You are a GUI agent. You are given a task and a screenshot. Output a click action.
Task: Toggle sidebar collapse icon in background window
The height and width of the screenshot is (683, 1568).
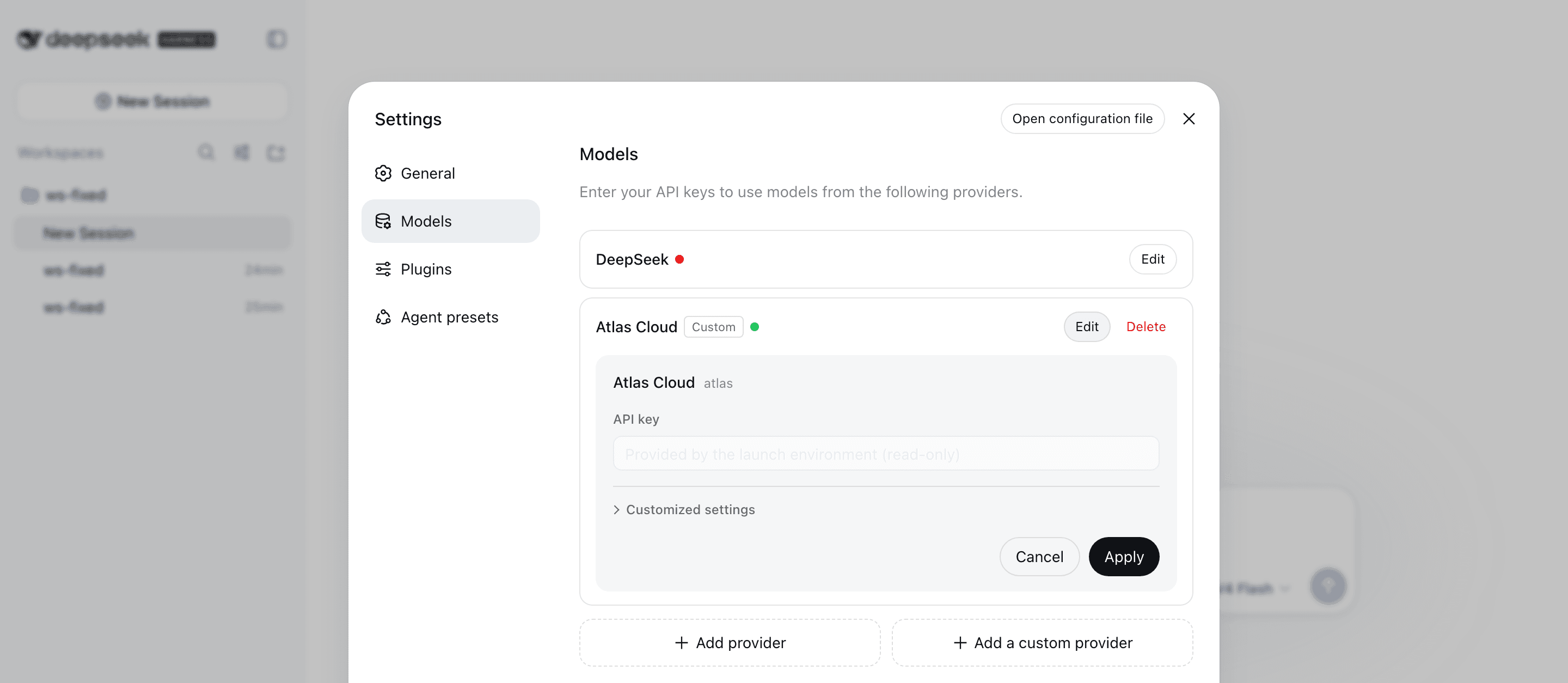[277, 40]
